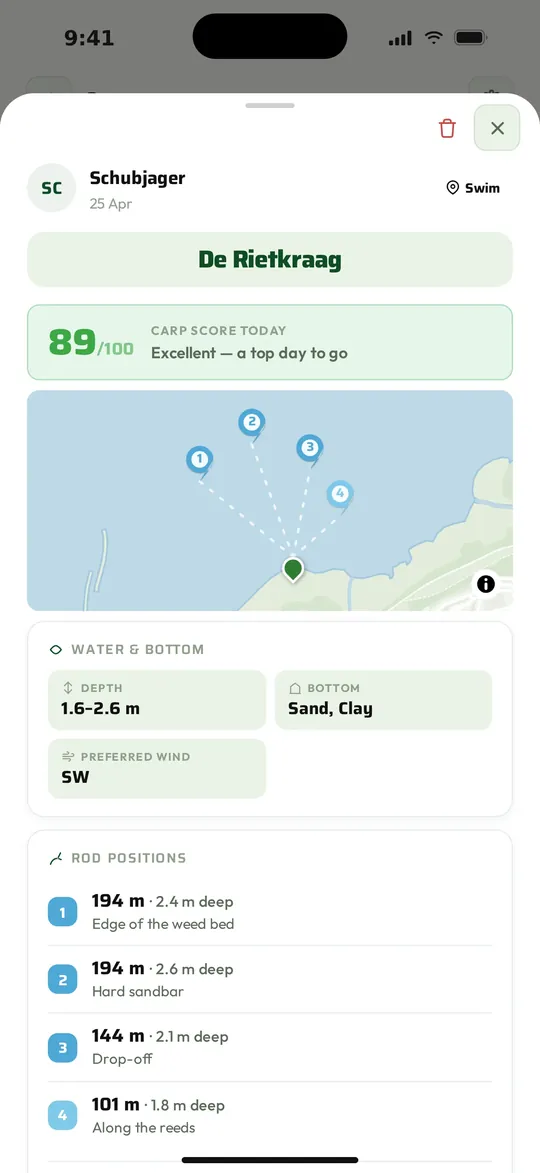This screenshot has width=540, height=1173.
Task: Open the Carp Score Today card
Action: coord(270,342)
